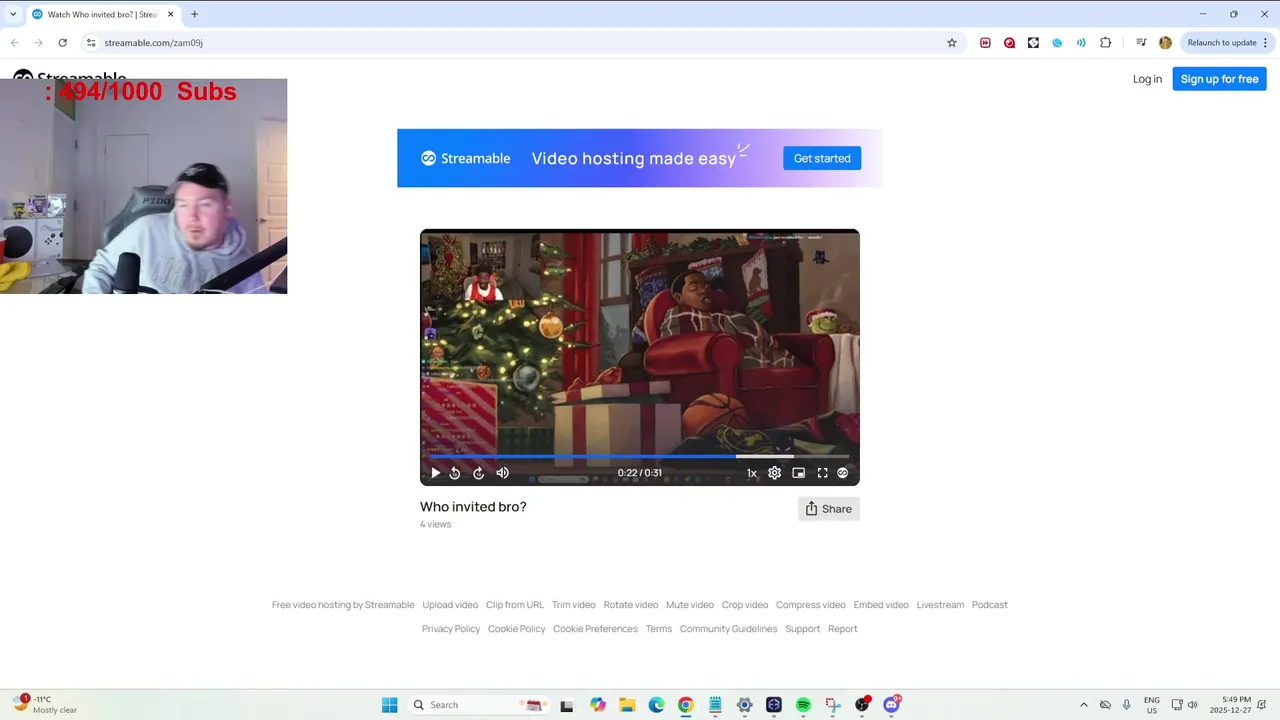Image resolution: width=1280 pixels, height=720 pixels.
Task: Click the address bar showing streamable.com/zam09j
Action: click(520, 43)
